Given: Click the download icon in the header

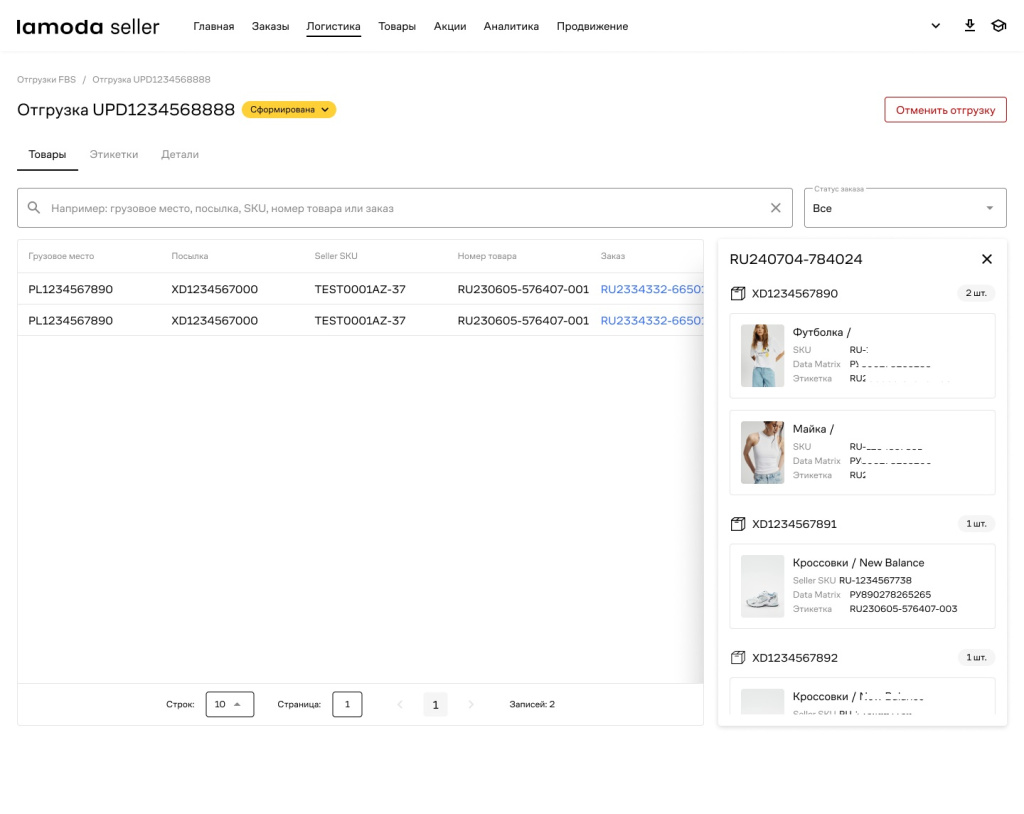Looking at the screenshot, I should [x=969, y=26].
